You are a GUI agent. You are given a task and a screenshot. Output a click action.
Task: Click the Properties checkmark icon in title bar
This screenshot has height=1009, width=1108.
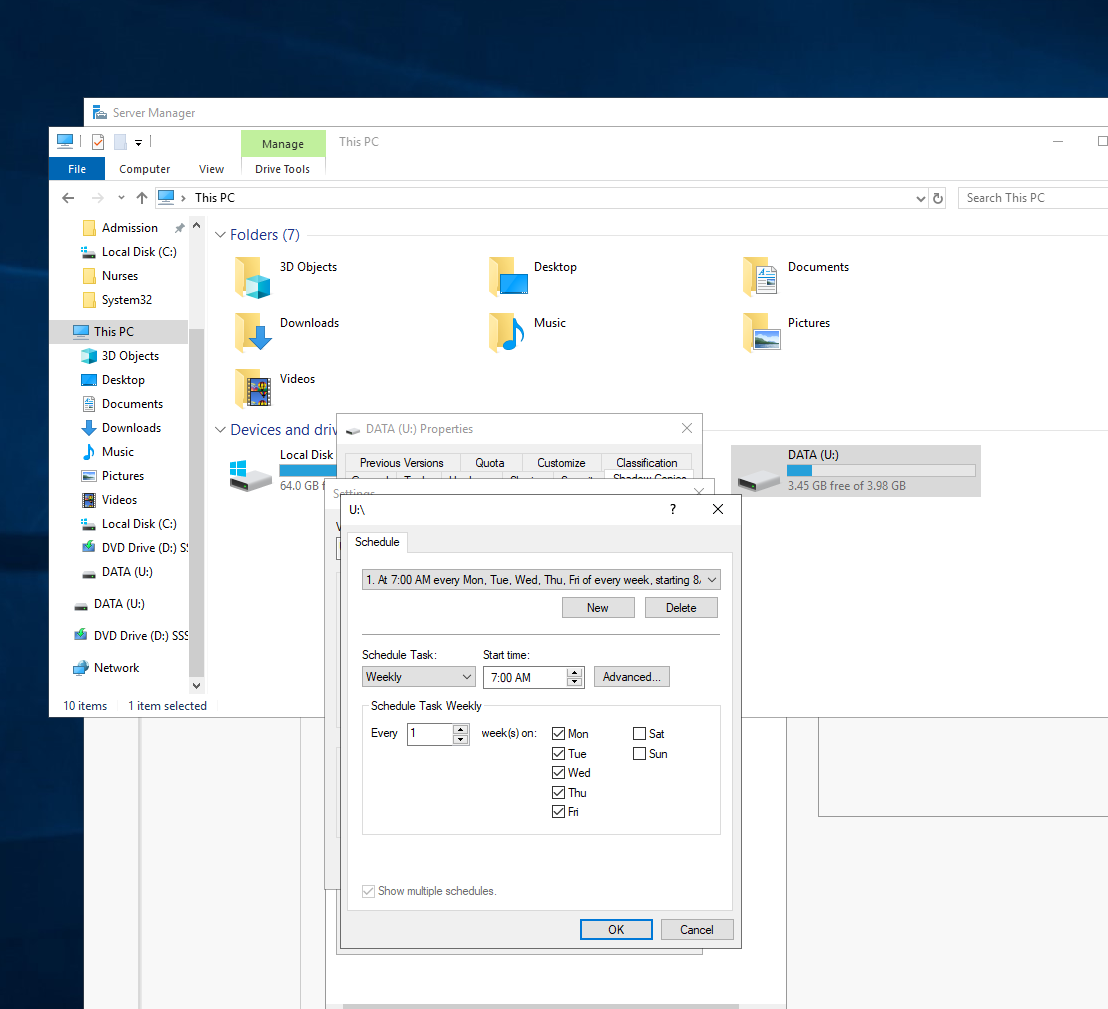[98, 142]
